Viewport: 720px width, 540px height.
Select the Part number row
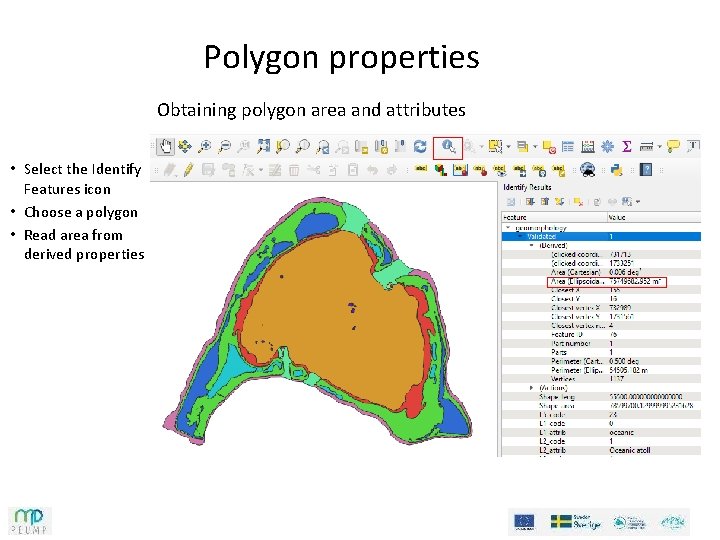click(601, 343)
